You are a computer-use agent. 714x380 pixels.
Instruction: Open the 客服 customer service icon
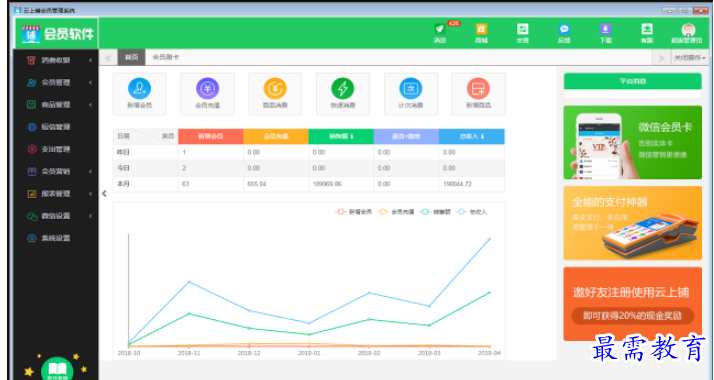[x=647, y=29]
